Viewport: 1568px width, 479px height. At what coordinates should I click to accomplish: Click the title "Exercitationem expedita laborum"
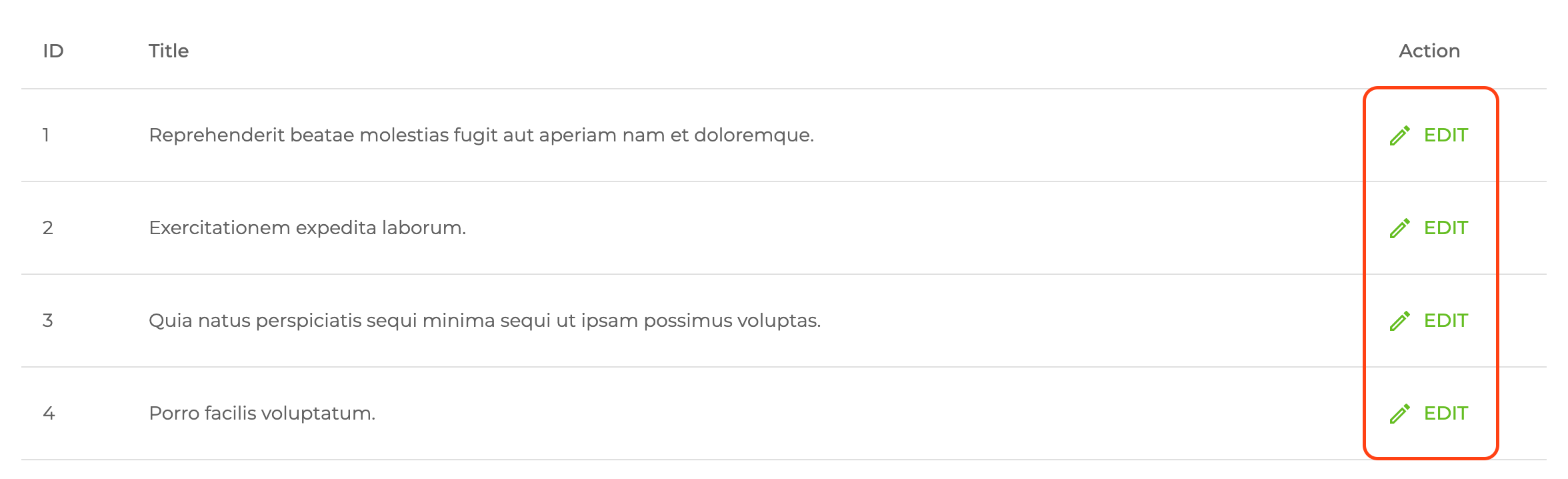pyautogui.click(x=307, y=228)
